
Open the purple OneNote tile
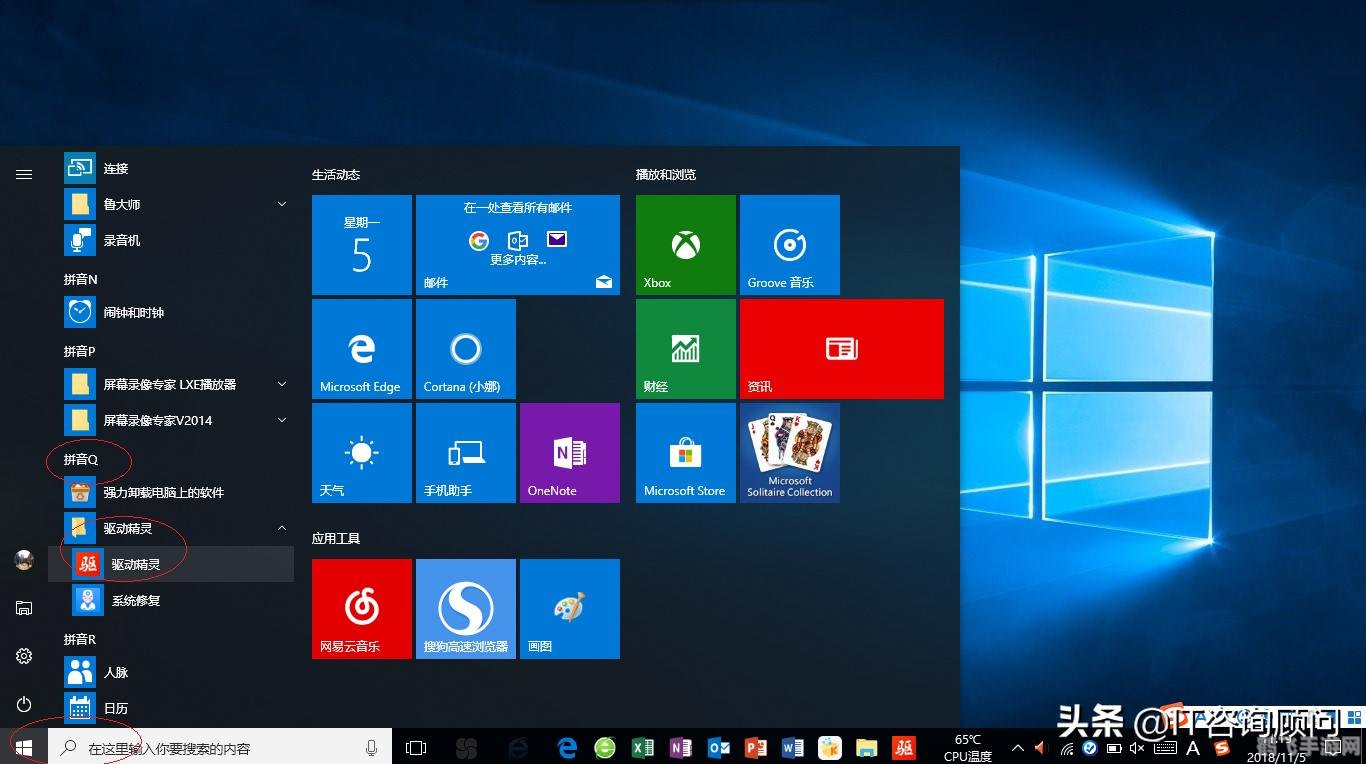coord(570,453)
